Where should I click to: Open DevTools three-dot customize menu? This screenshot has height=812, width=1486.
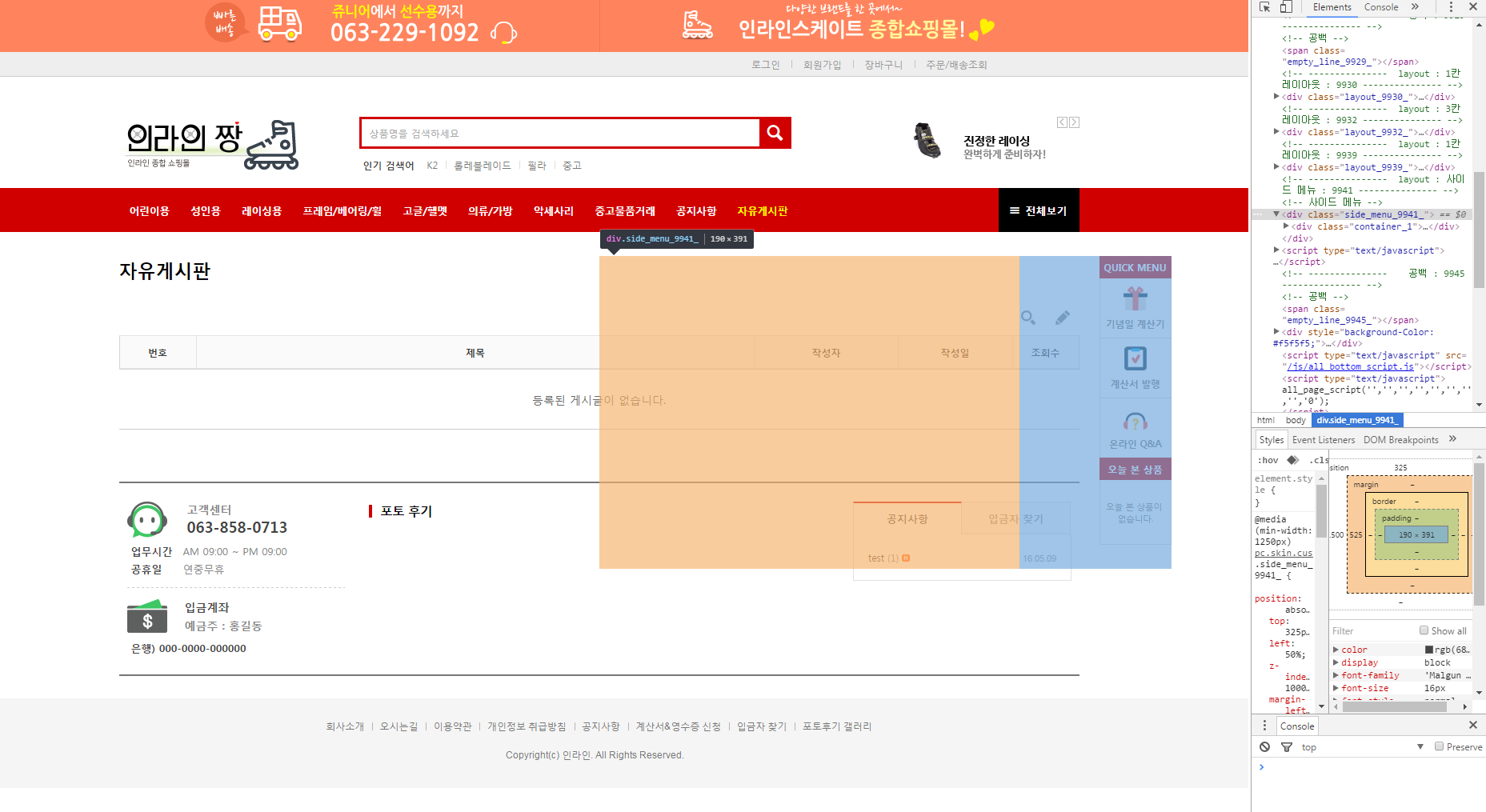pos(1451,7)
